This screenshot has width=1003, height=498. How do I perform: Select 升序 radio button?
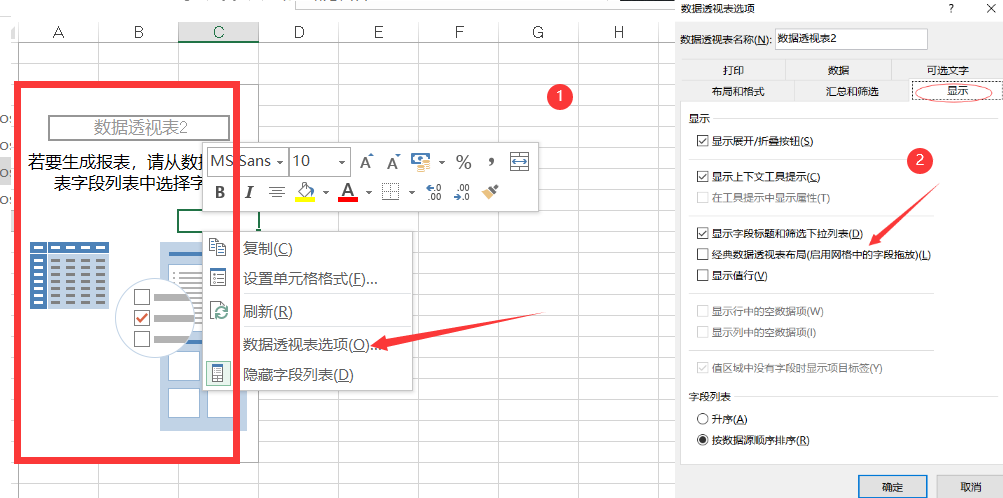pyautogui.click(x=703, y=419)
